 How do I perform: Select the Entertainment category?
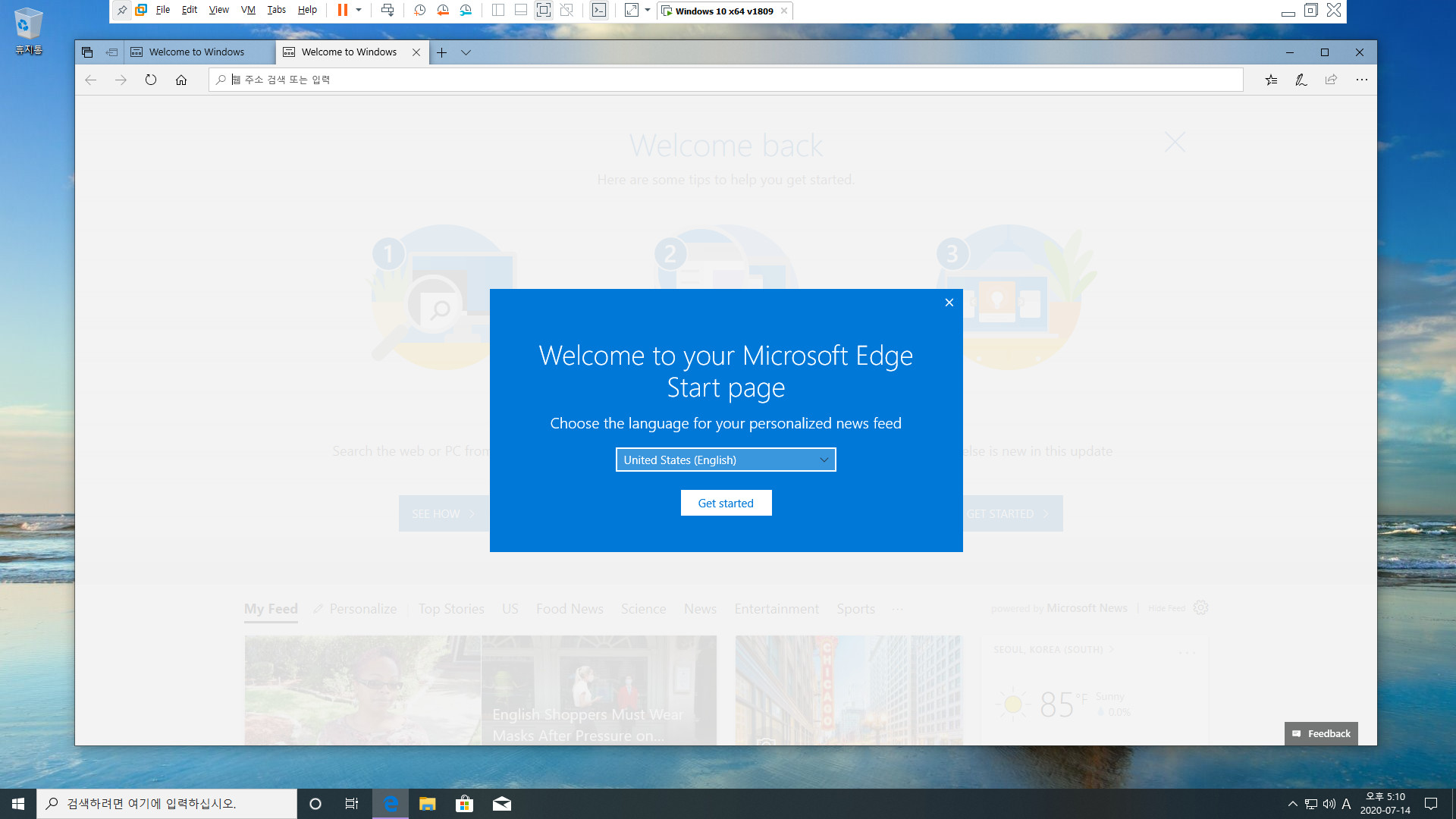tap(777, 609)
